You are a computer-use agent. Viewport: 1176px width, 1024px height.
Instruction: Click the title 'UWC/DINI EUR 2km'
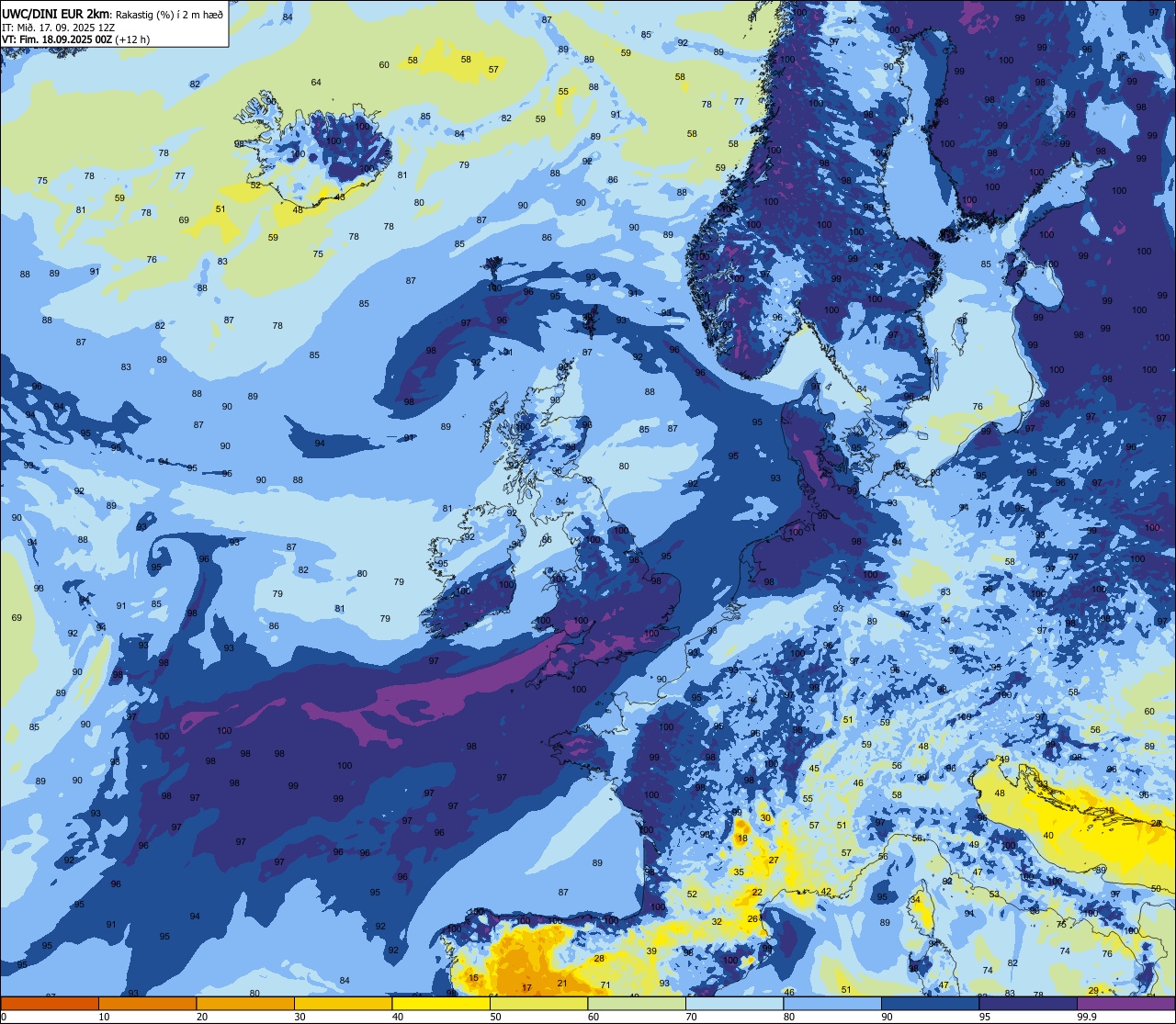55,14
